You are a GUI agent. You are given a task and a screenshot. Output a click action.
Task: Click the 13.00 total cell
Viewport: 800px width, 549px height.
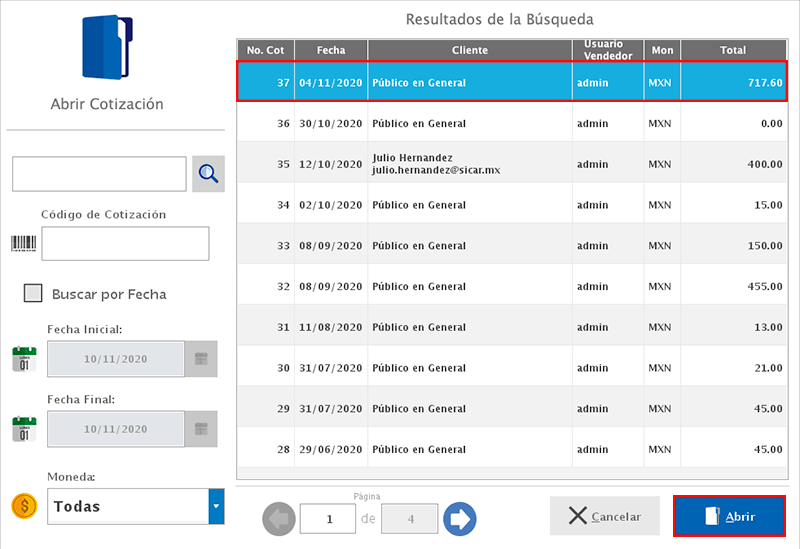(734, 327)
